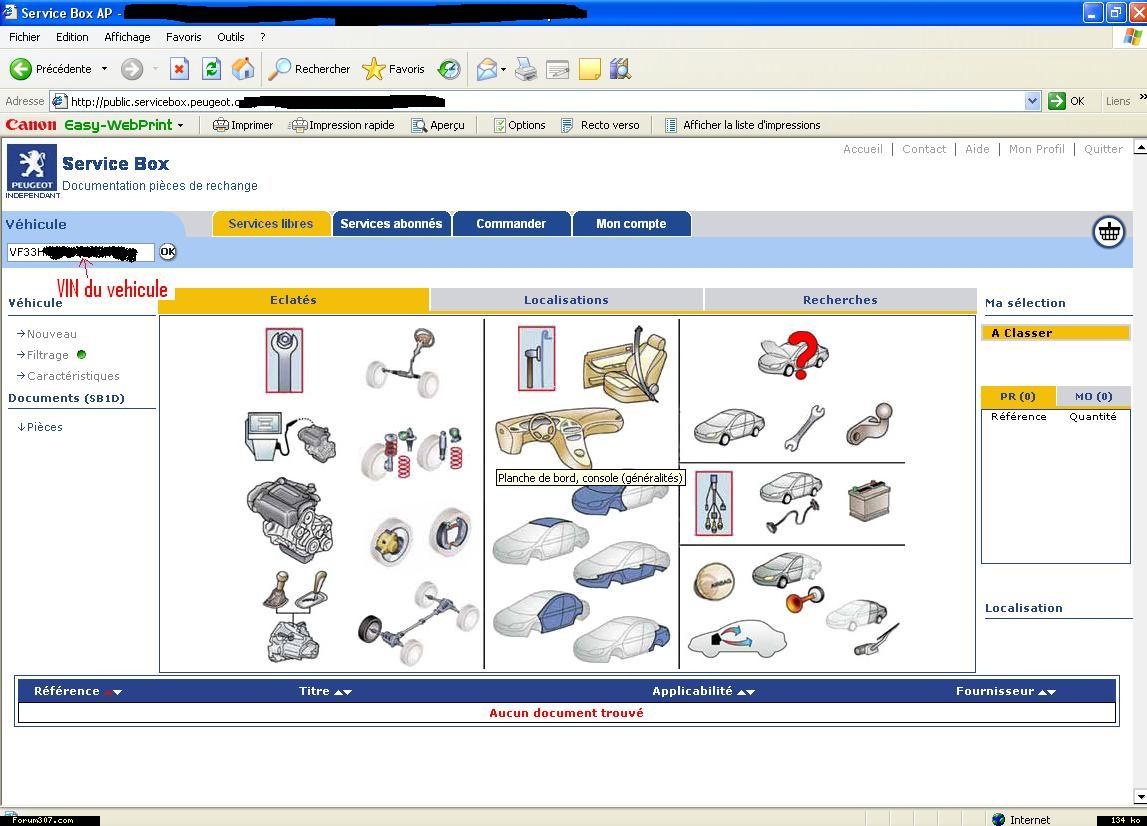Select the brake disc caliper icon
The height and width of the screenshot is (826, 1147).
(x=391, y=541)
